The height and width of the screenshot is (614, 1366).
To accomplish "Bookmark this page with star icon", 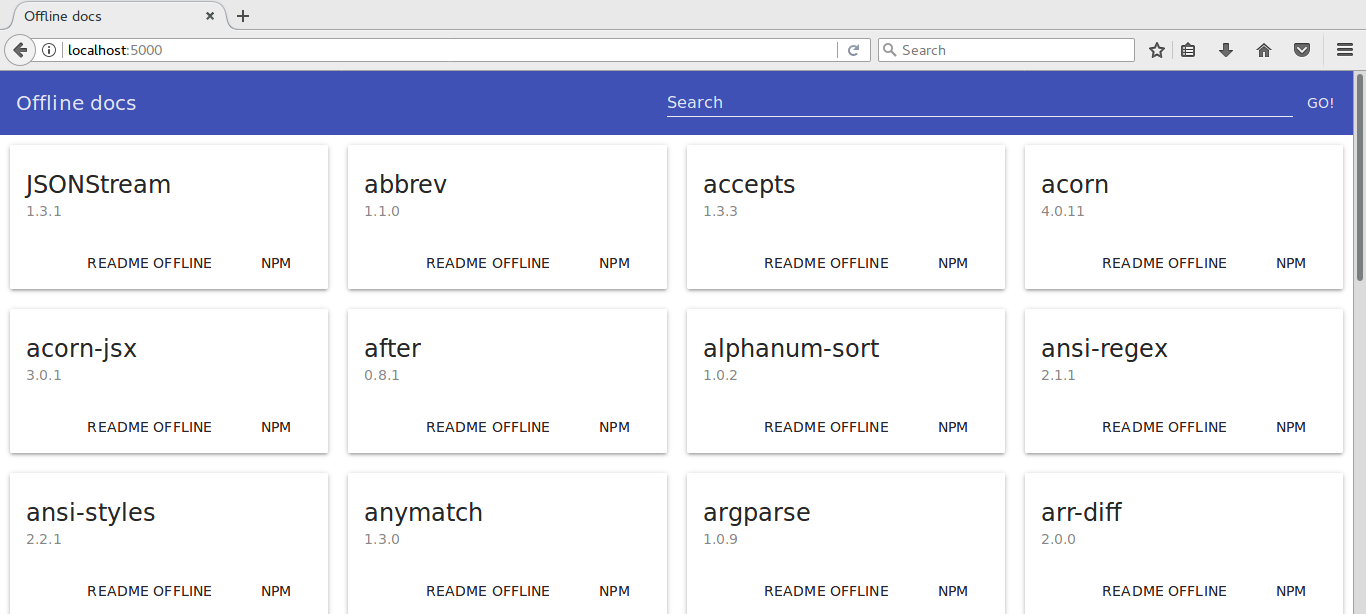I will [x=1157, y=50].
